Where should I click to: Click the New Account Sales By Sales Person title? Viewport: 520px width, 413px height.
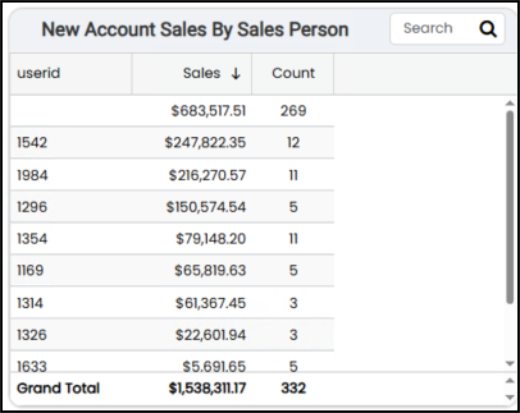[x=195, y=29]
